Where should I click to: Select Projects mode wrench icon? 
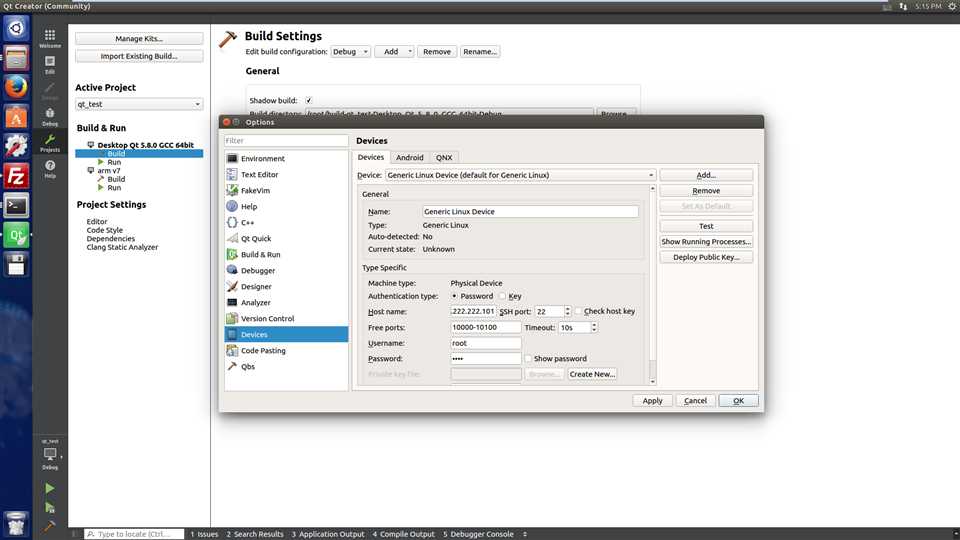coord(50,143)
